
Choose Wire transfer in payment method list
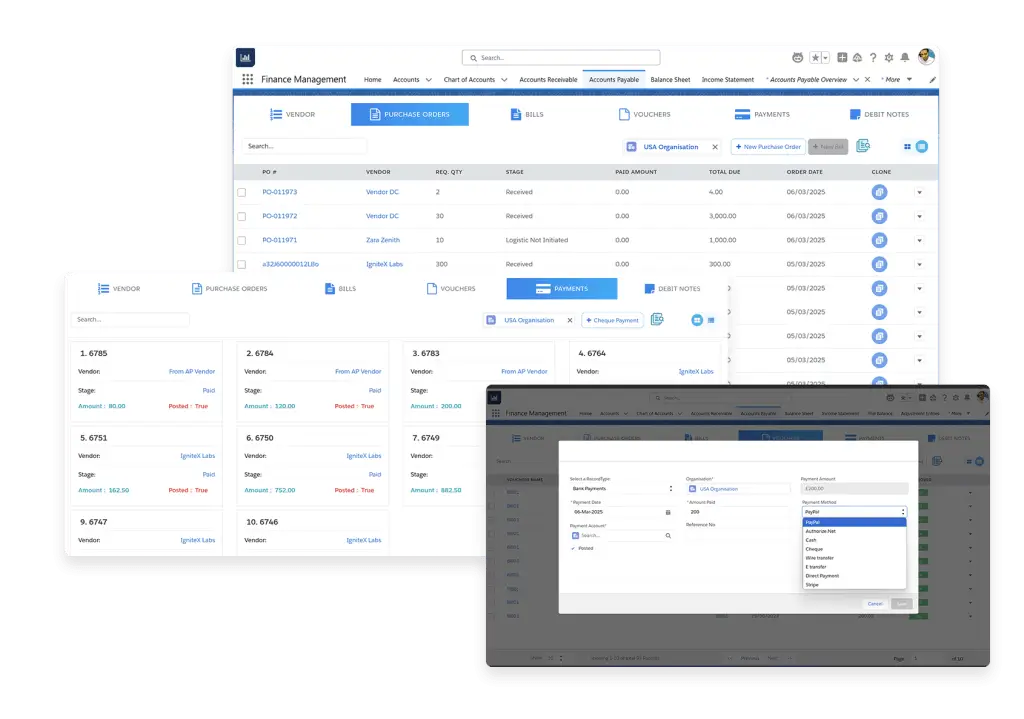click(854, 558)
